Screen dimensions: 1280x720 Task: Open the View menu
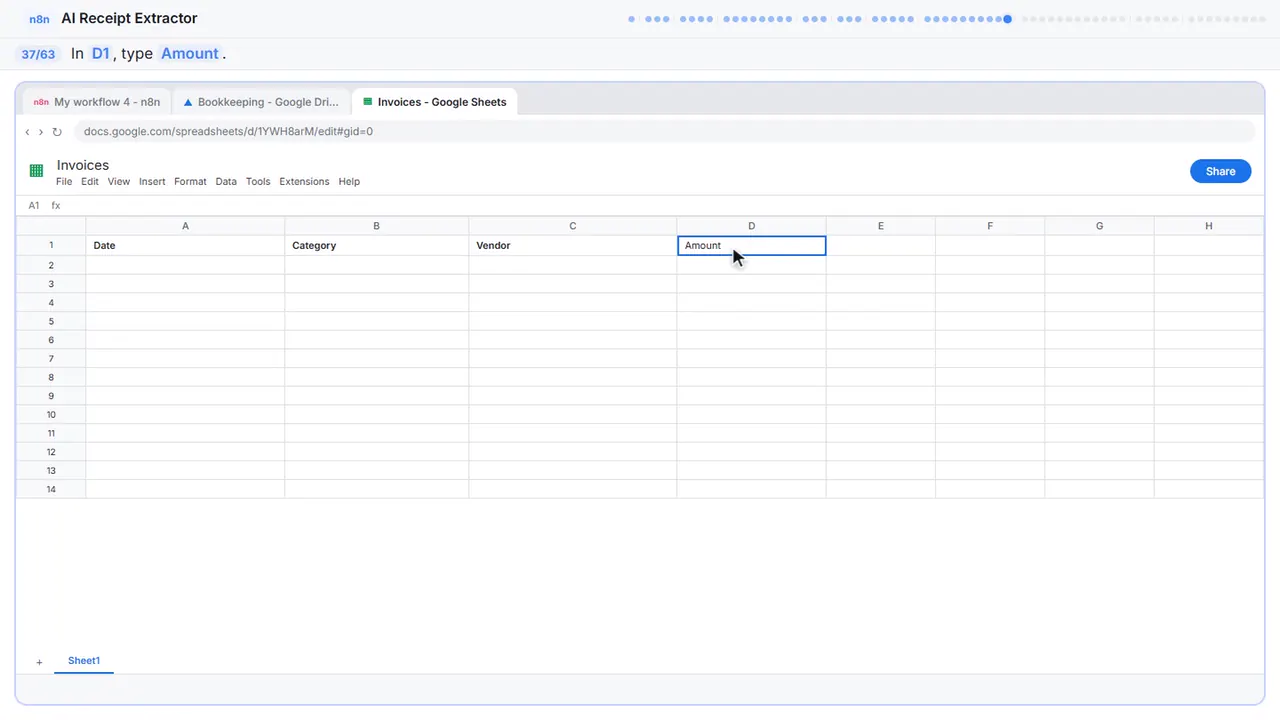[x=119, y=182]
